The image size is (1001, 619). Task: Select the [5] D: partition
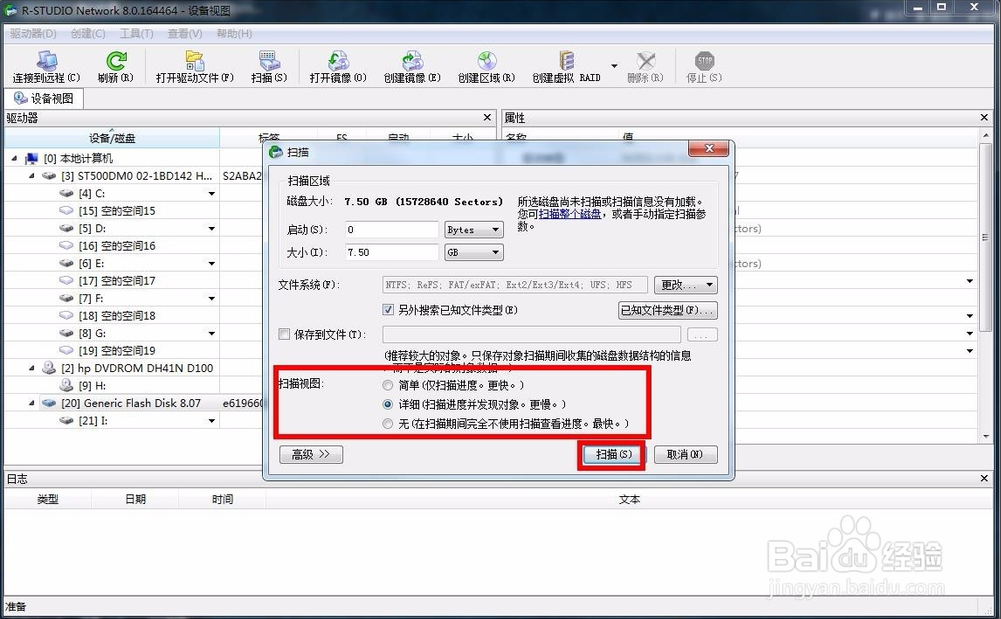[x=91, y=228]
